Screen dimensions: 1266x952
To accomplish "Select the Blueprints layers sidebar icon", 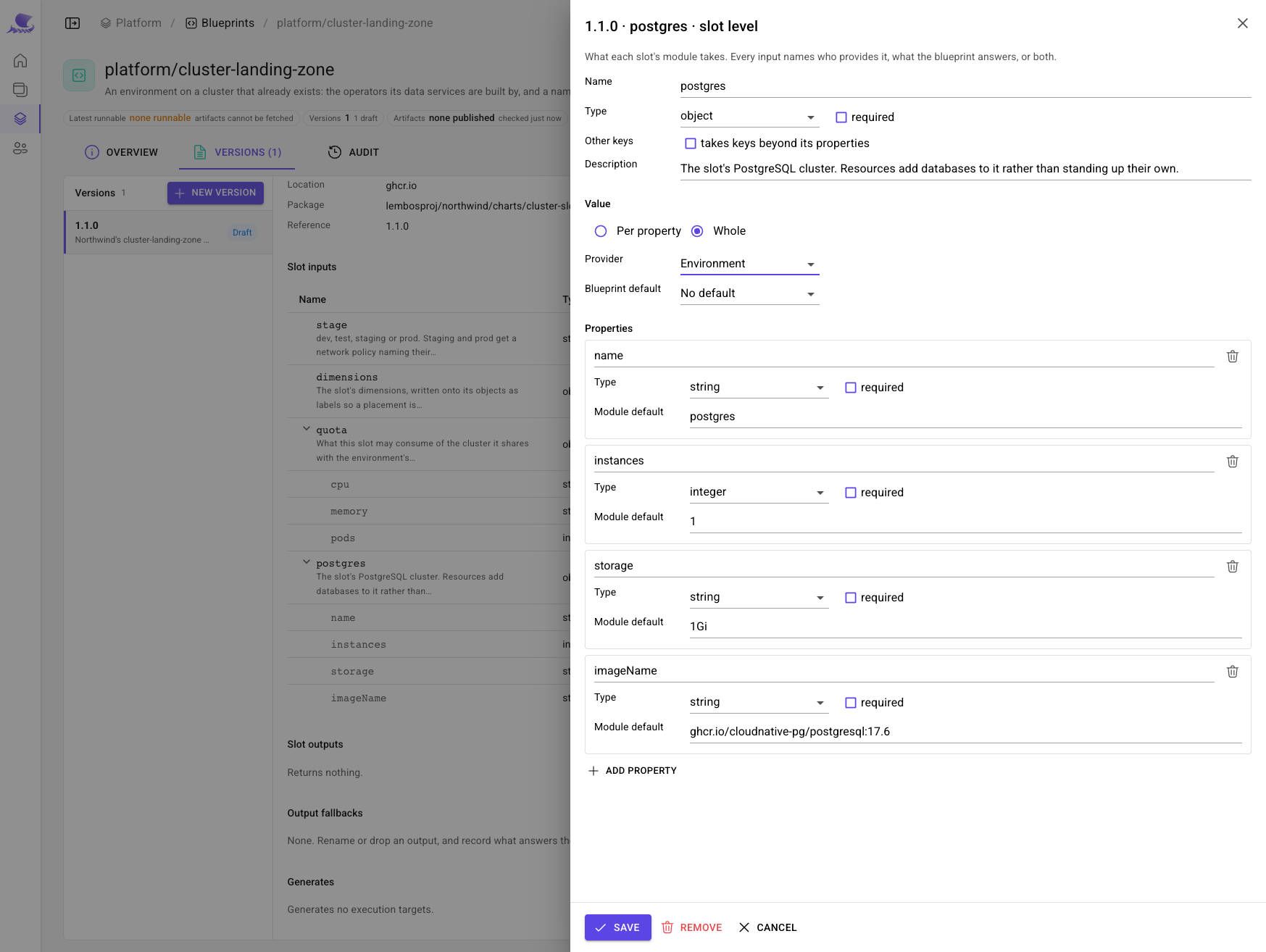I will [x=20, y=119].
